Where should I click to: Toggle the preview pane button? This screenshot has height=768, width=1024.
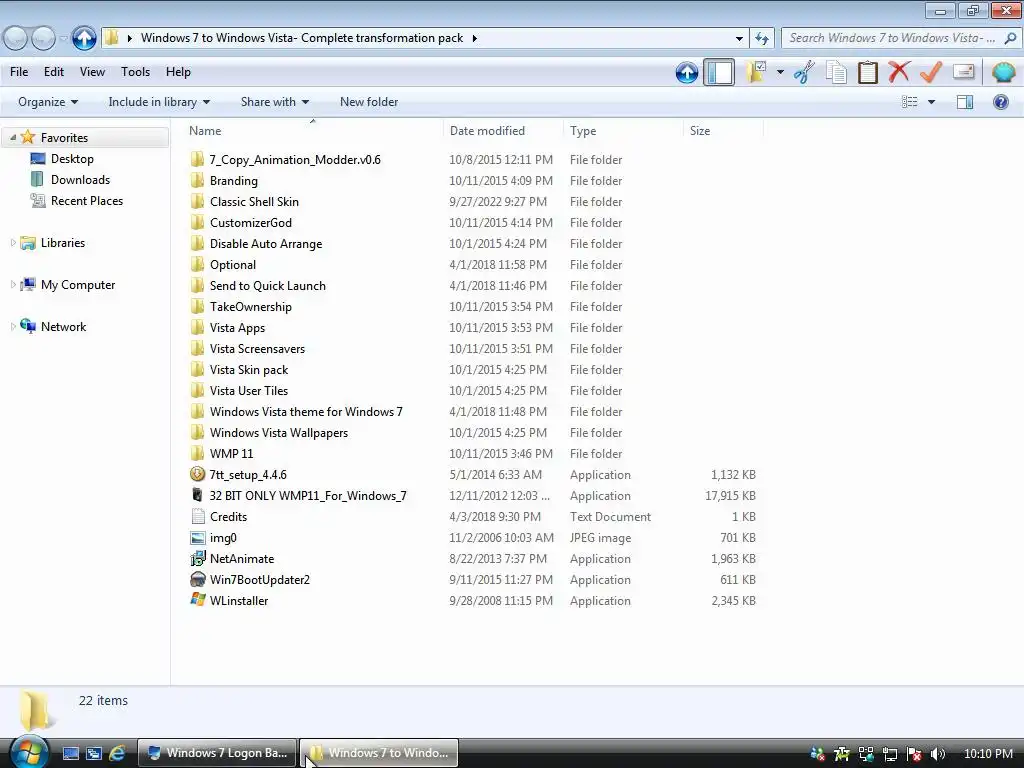point(965,102)
